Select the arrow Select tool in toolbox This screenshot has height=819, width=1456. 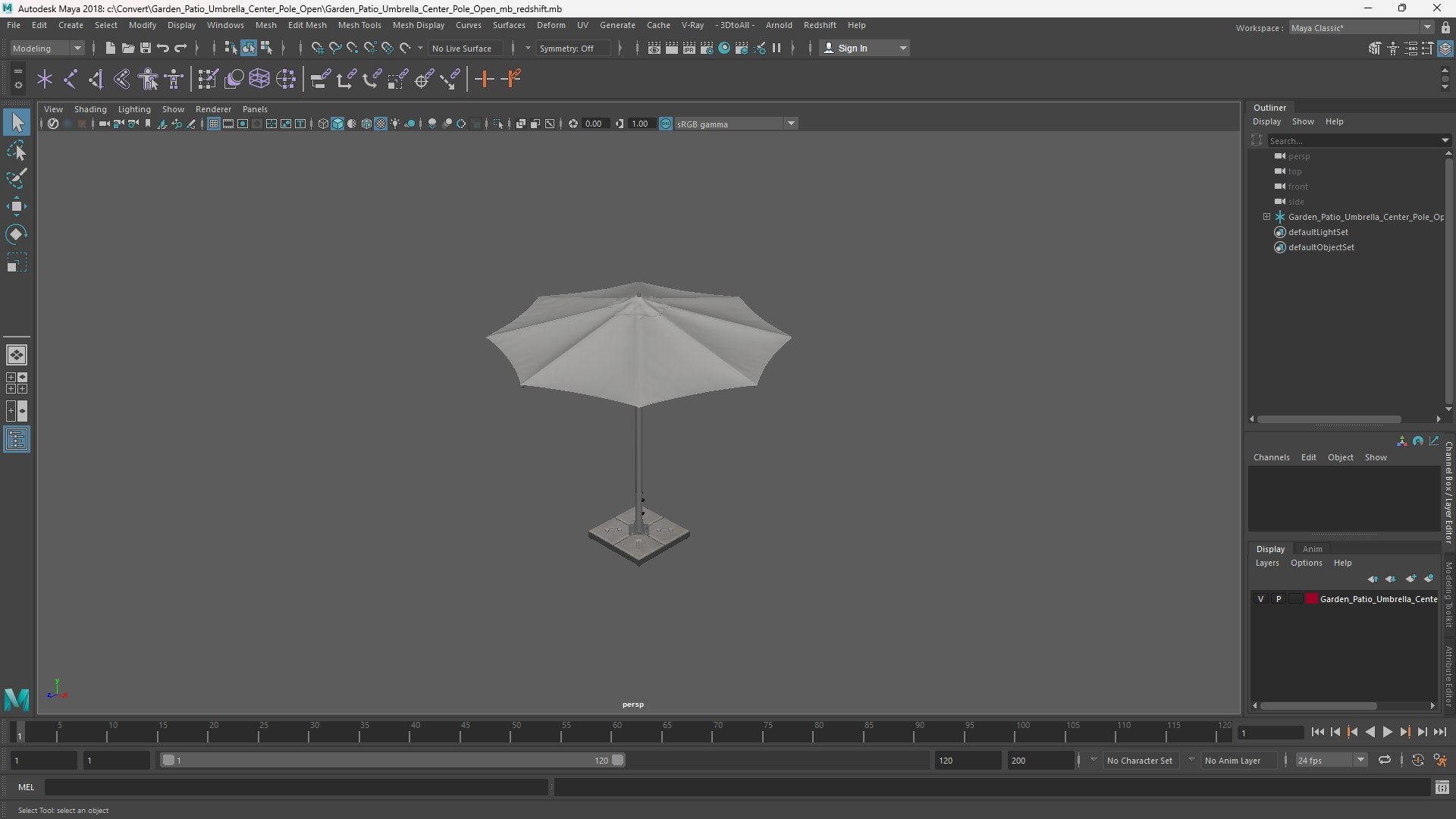pyautogui.click(x=17, y=122)
